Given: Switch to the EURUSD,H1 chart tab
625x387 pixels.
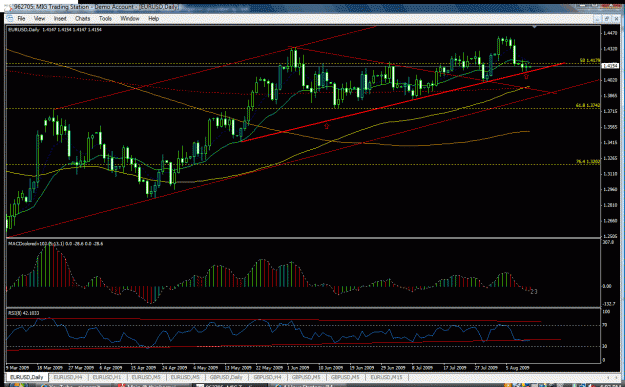Looking at the screenshot, I should coord(107,377).
